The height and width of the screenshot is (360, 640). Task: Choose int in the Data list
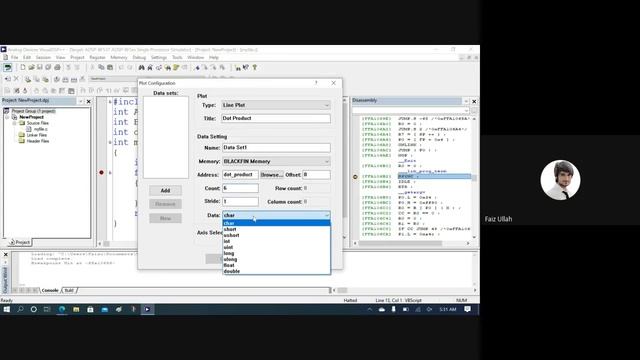coord(276,241)
